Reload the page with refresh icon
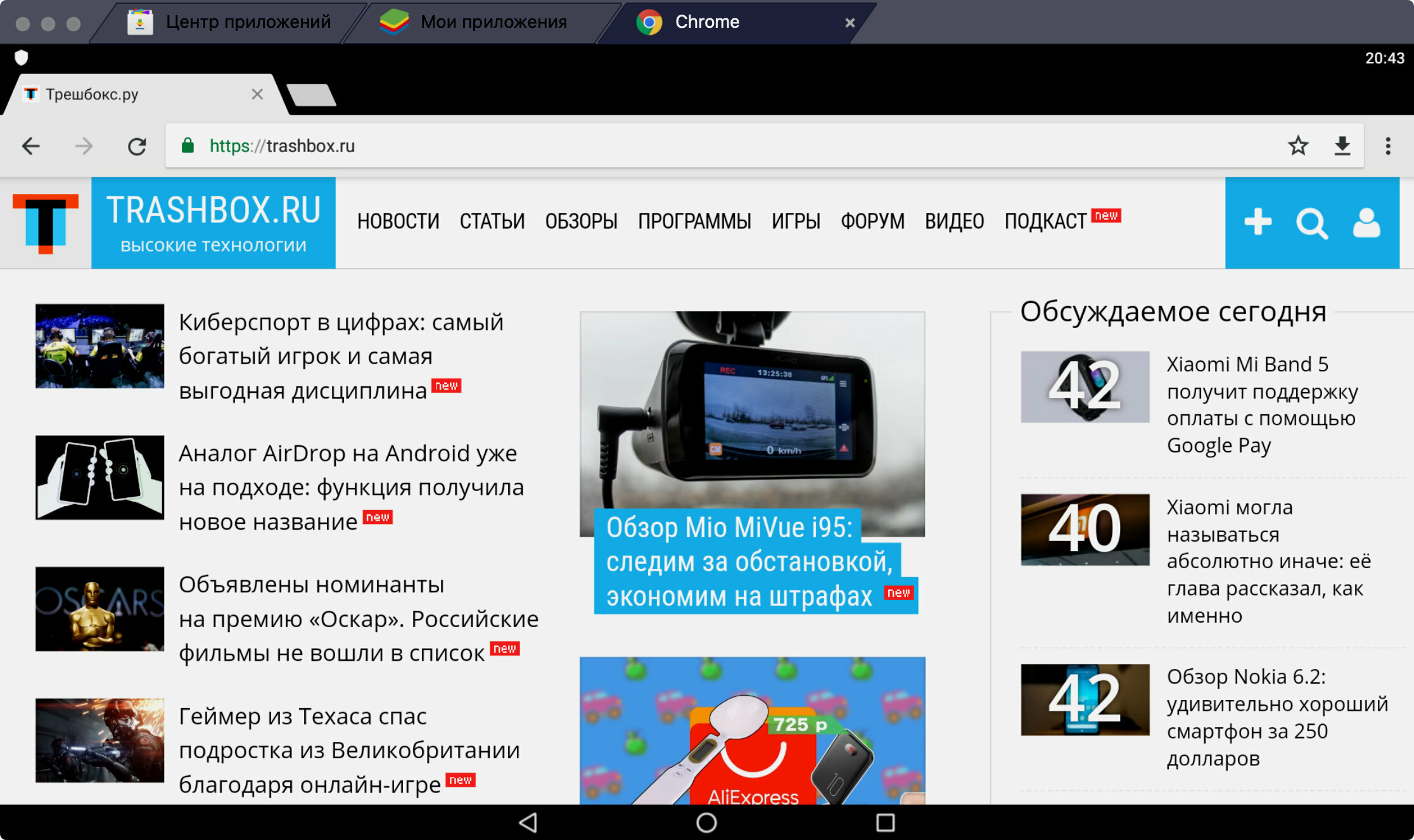The image size is (1414, 840). point(137,146)
